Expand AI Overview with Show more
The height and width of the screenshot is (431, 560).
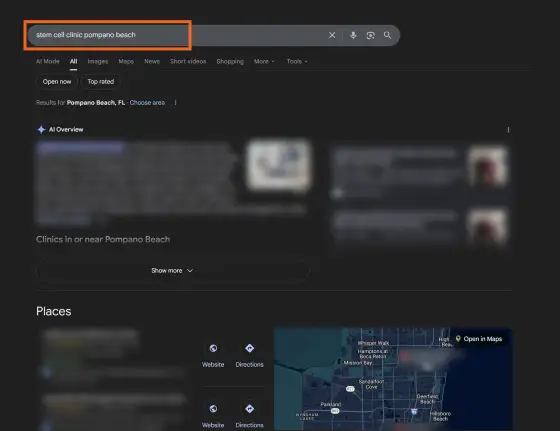click(x=172, y=271)
